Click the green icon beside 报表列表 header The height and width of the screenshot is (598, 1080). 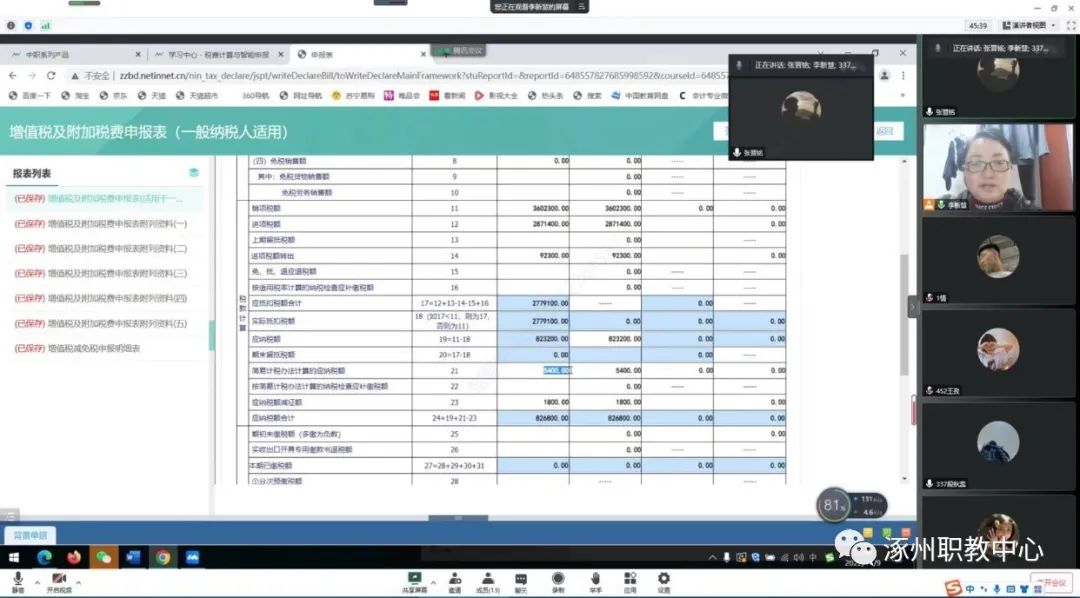[x=194, y=173]
